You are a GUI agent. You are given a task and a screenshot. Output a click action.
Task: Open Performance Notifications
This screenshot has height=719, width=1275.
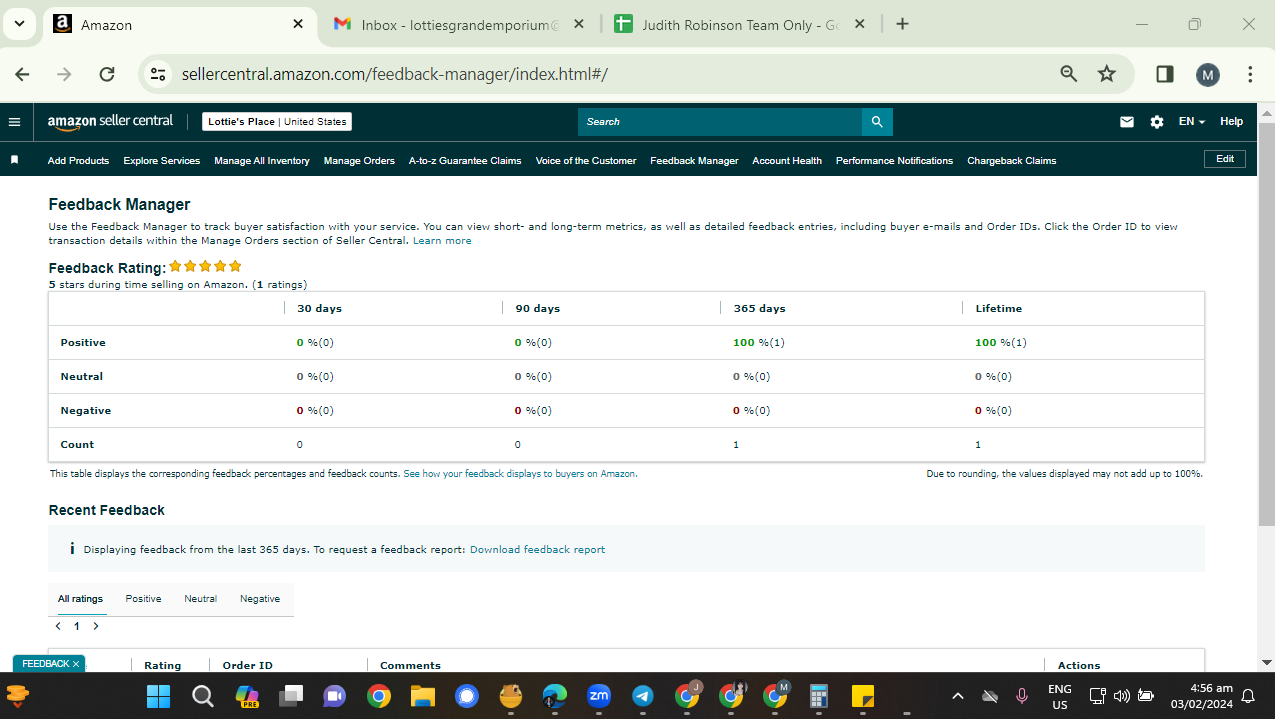[894, 161]
